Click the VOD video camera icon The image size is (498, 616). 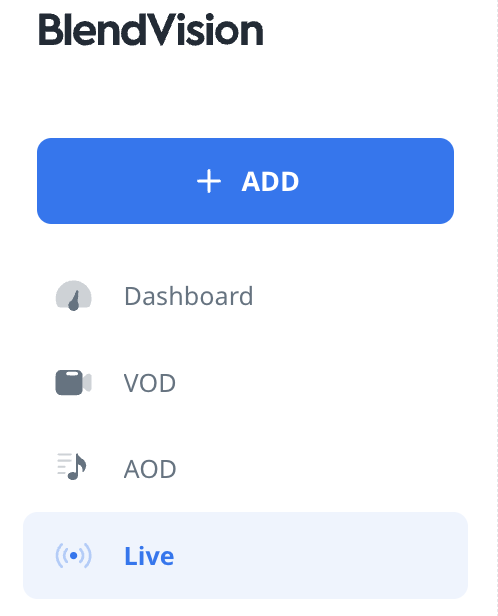tap(73, 382)
